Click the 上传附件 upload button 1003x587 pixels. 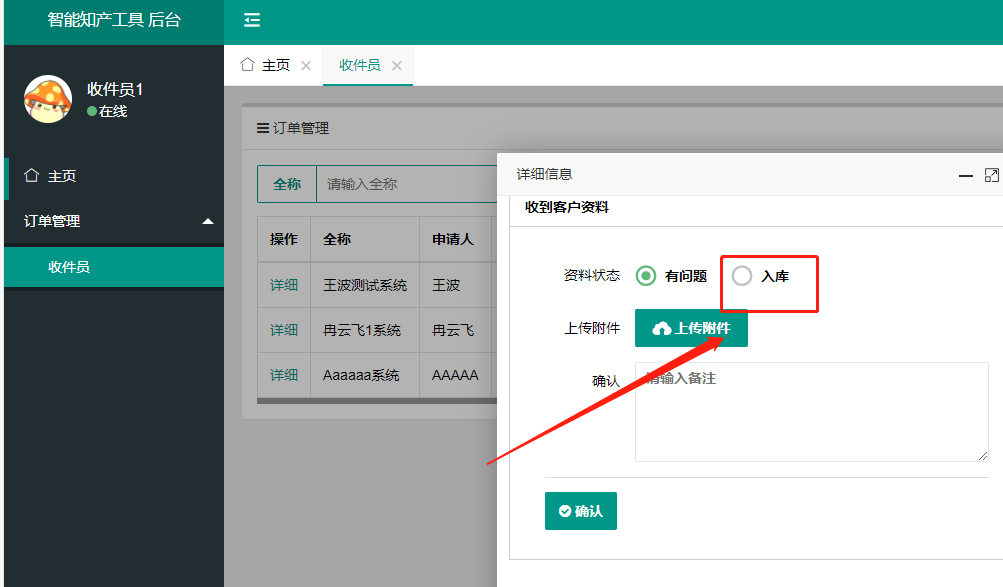click(691, 328)
